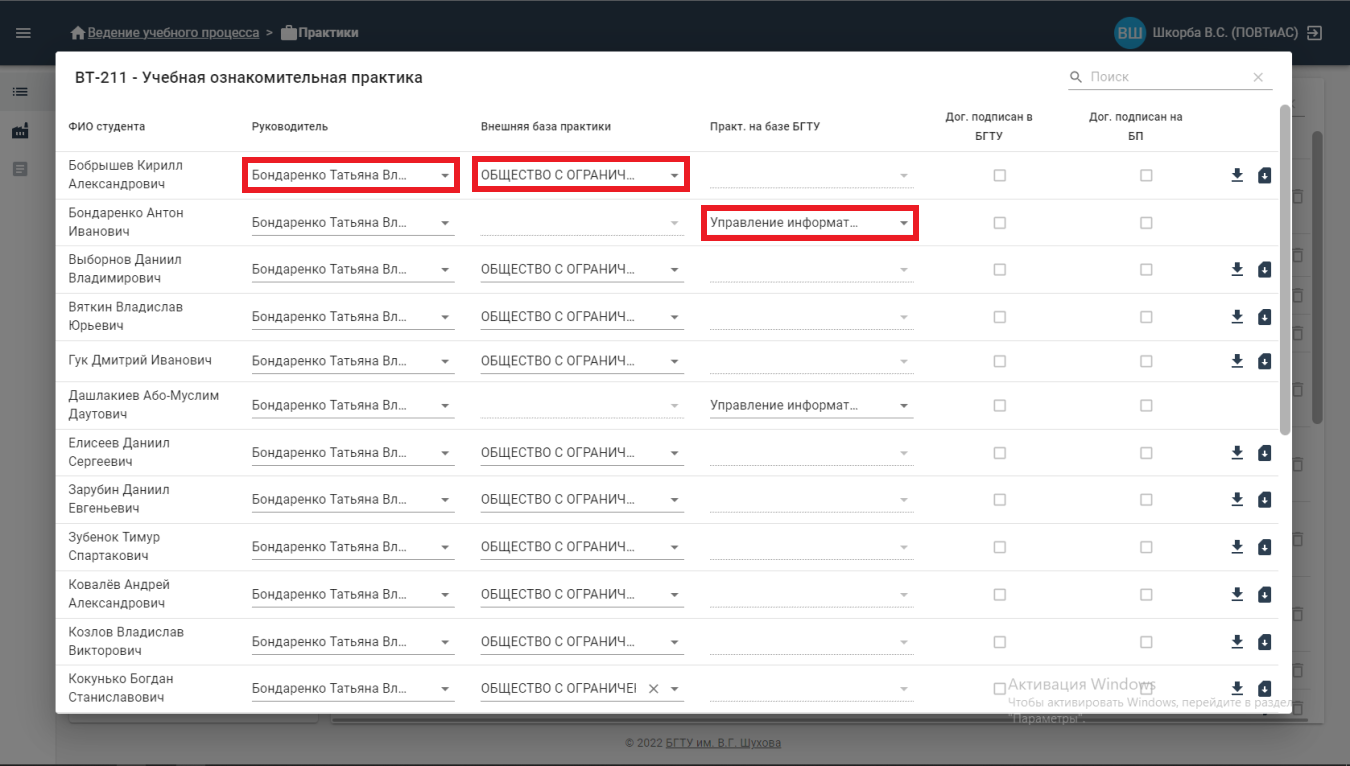Click the dialog's vertical scrollbar

pos(1284,270)
